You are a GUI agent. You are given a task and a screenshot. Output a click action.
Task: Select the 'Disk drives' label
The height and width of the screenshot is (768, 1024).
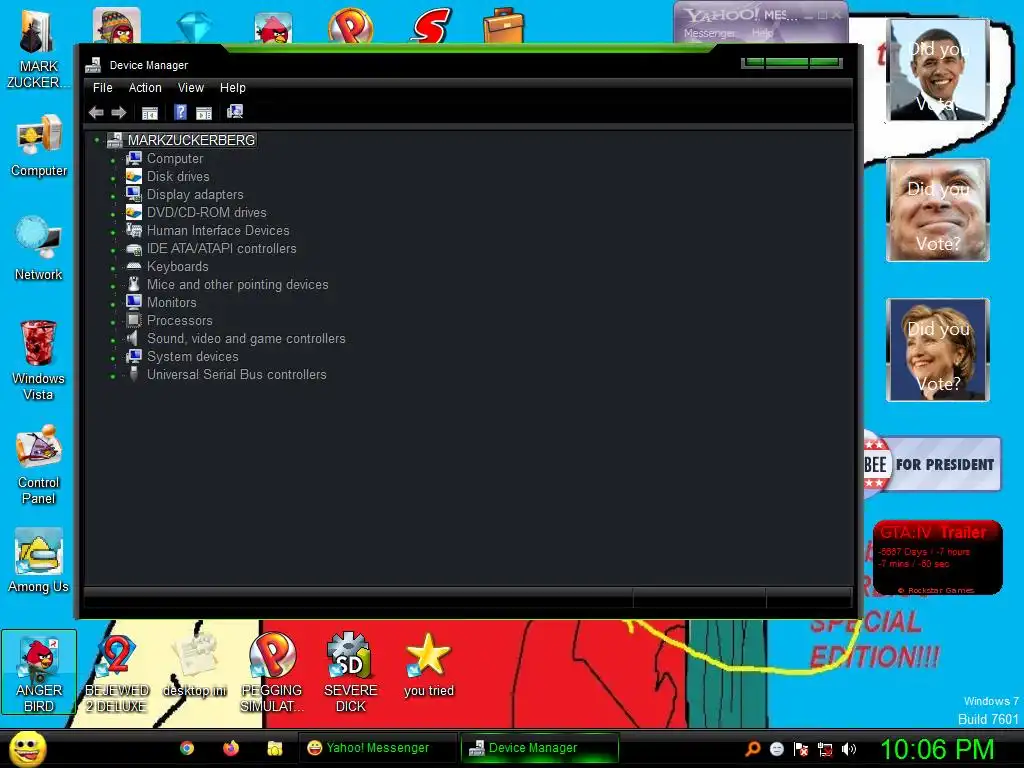tap(178, 176)
